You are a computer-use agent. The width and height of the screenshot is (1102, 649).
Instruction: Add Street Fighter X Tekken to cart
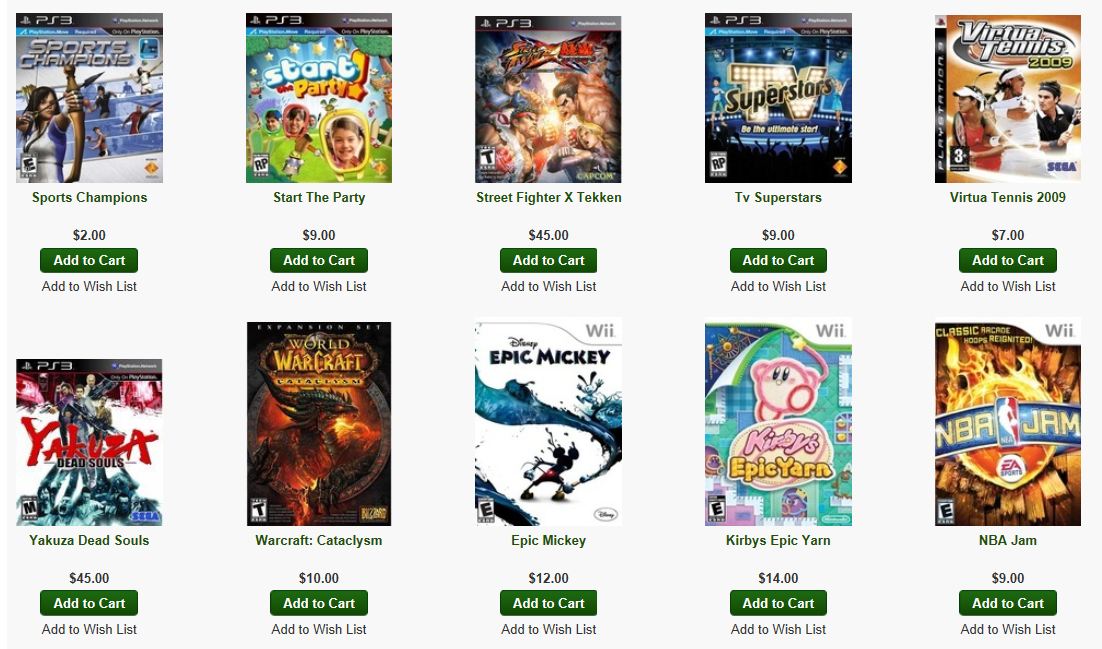point(548,260)
